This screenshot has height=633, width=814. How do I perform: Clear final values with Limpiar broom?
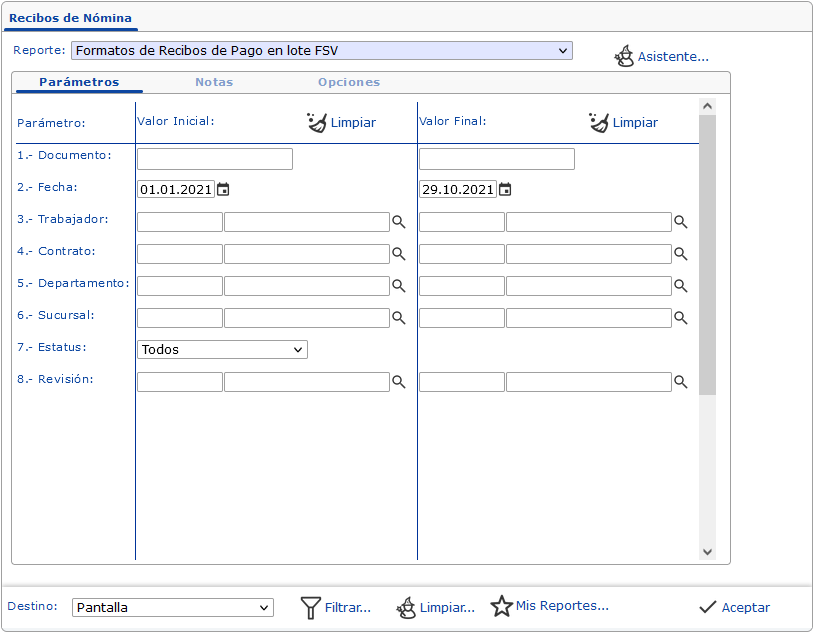[x=623, y=122]
